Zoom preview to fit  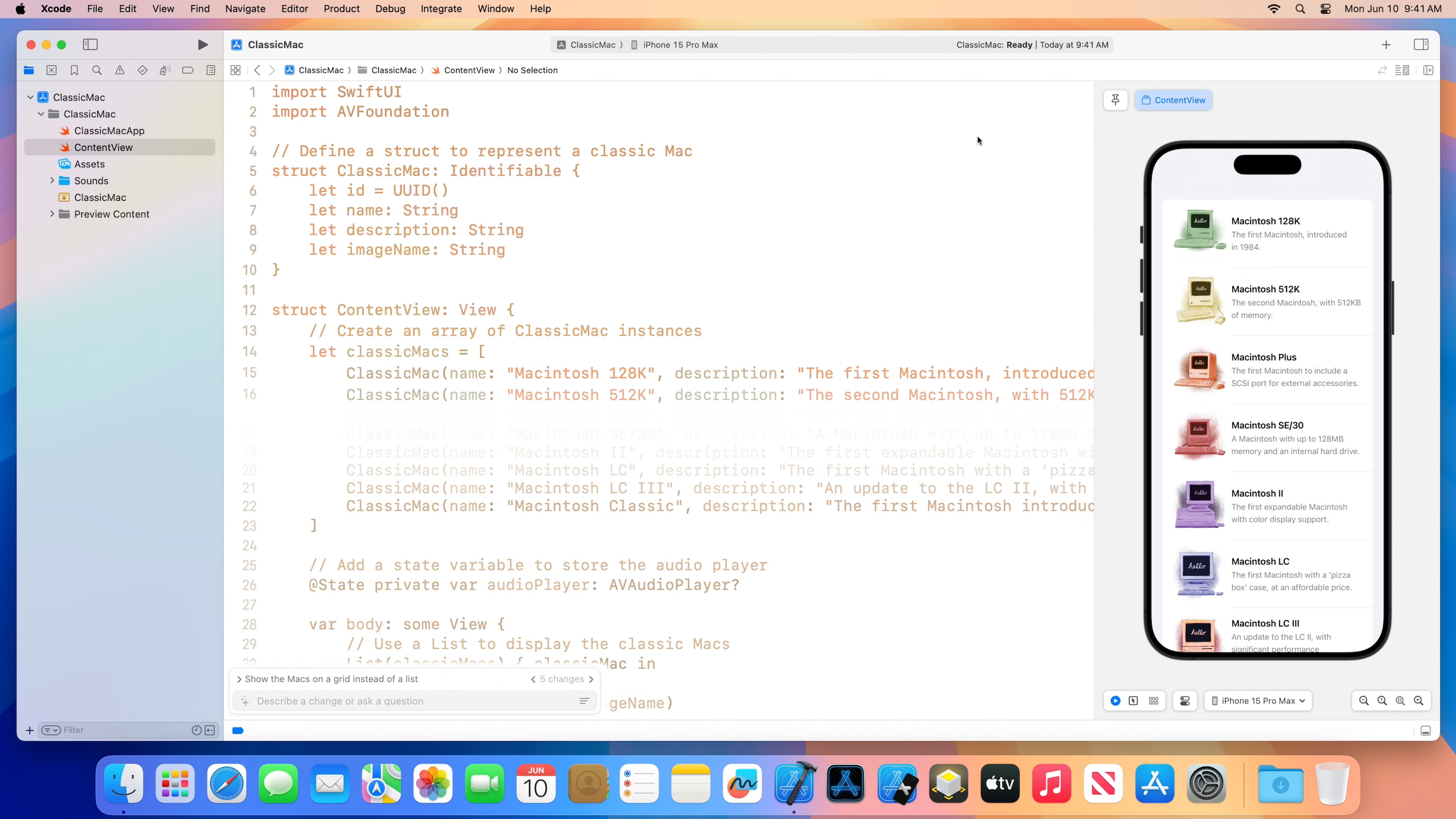click(1400, 701)
